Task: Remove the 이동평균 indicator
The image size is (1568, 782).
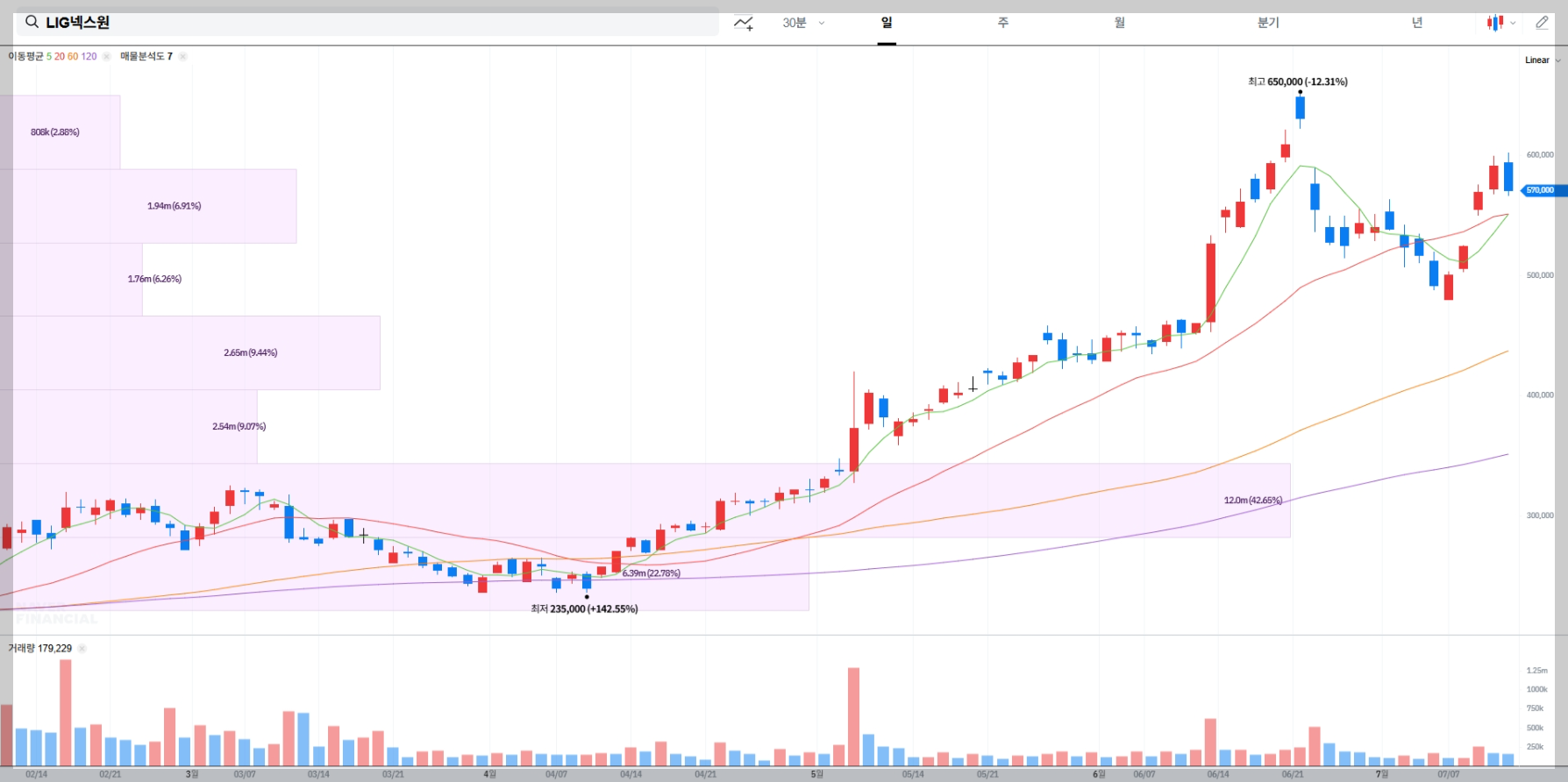Action: 106,56
